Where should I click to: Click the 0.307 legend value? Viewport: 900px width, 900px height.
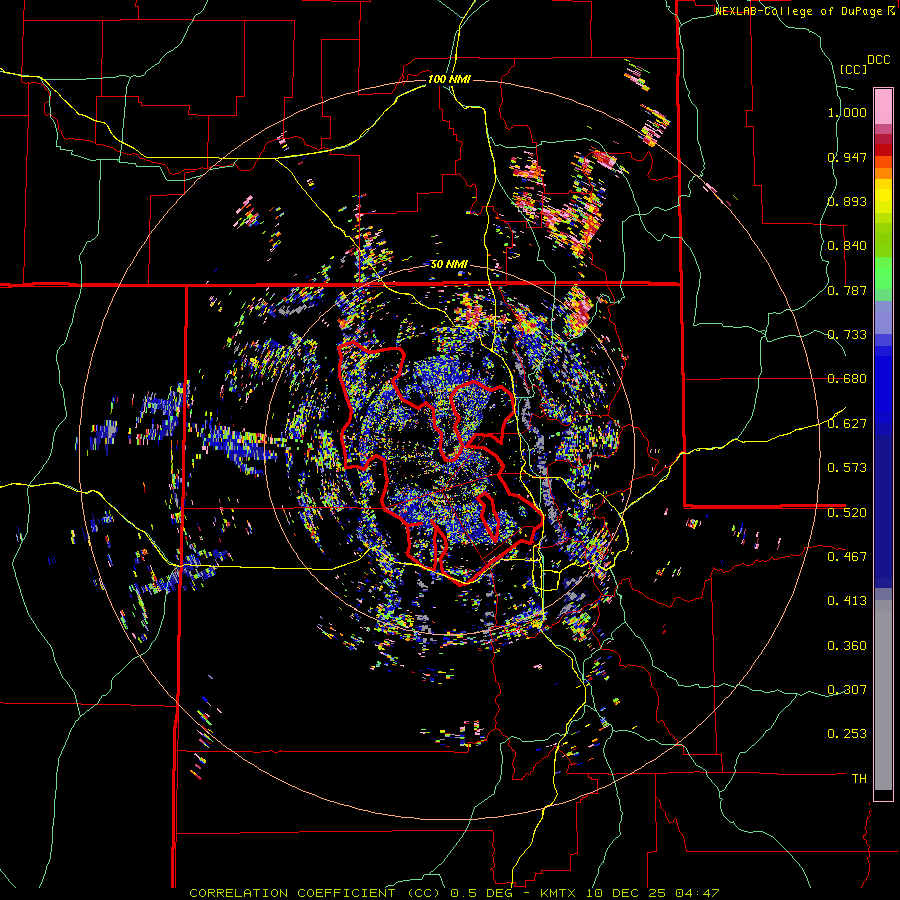[847, 690]
